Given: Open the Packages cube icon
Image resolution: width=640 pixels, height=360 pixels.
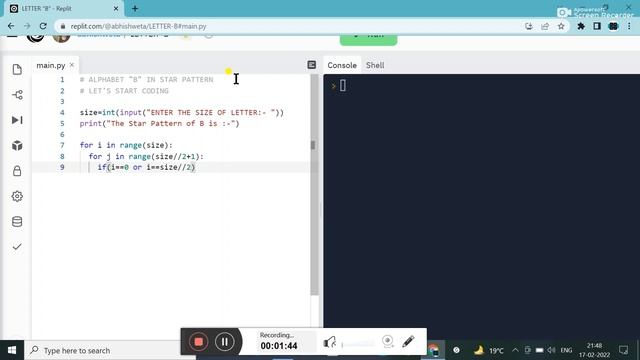Looking at the screenshot, I should pos(17,145).
